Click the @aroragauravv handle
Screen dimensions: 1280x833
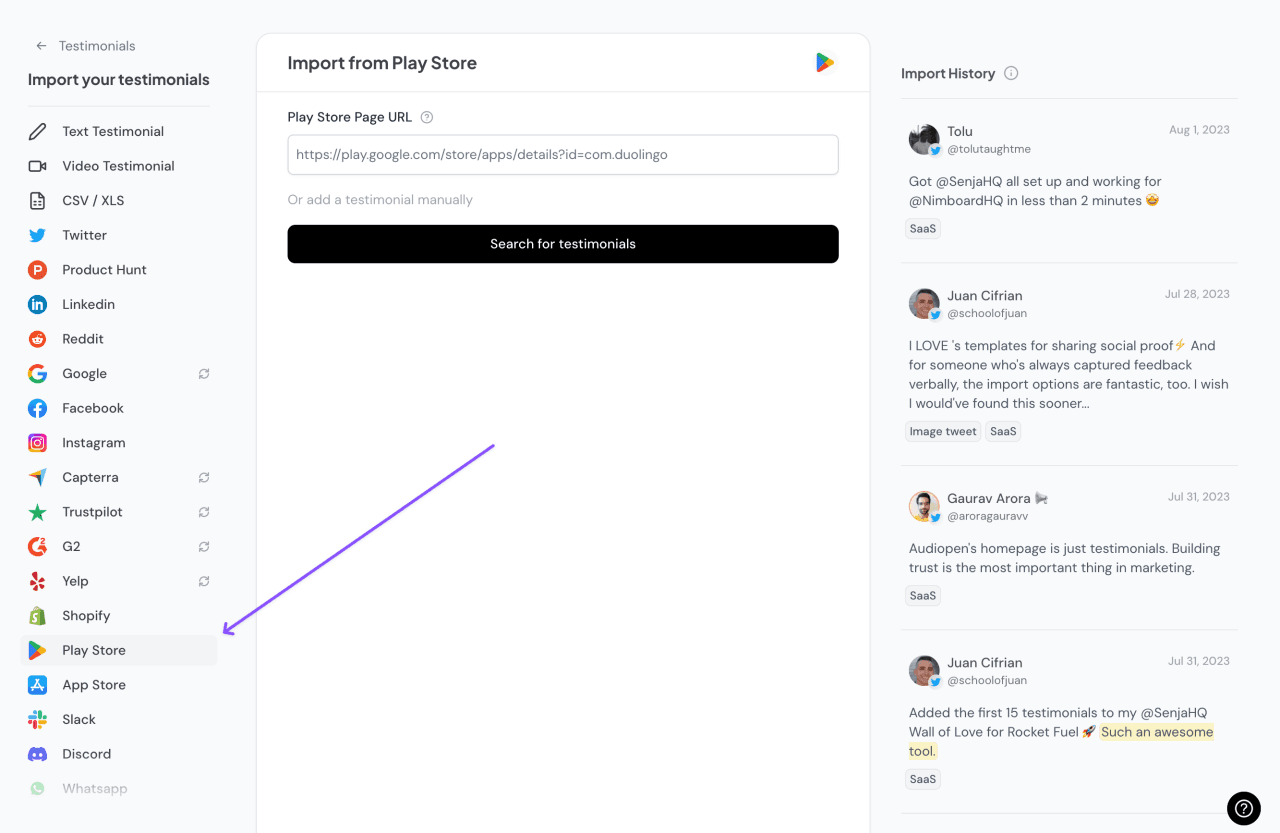click(987, 516)
